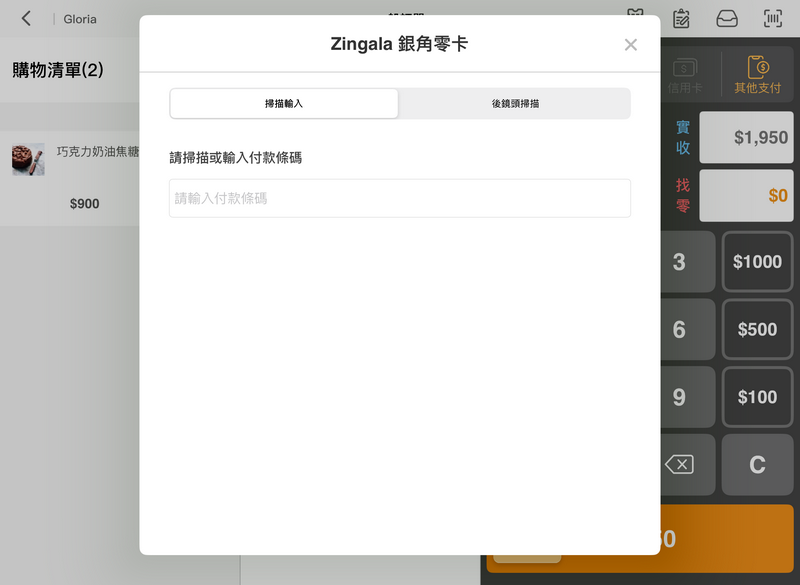This screenshot has height=585, width=800.
Task: Switch to 掃描輸入 tab
Action: click(284, 103)
